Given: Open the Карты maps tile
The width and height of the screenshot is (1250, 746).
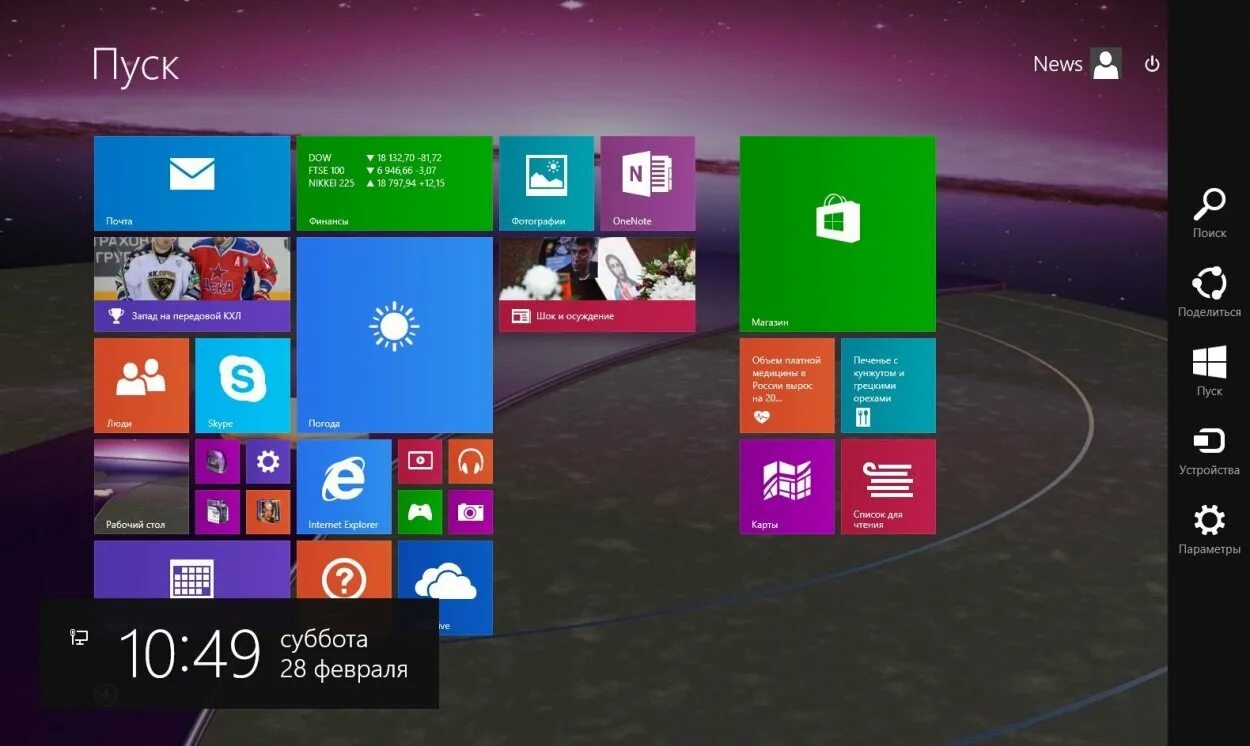Looking at the screenshot, I should point(787,486).
